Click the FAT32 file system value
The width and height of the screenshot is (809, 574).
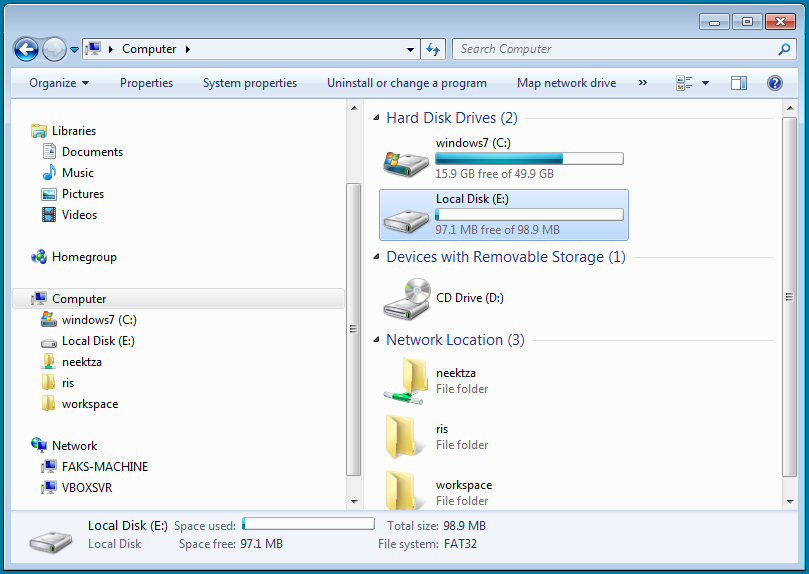pos(460,544)
